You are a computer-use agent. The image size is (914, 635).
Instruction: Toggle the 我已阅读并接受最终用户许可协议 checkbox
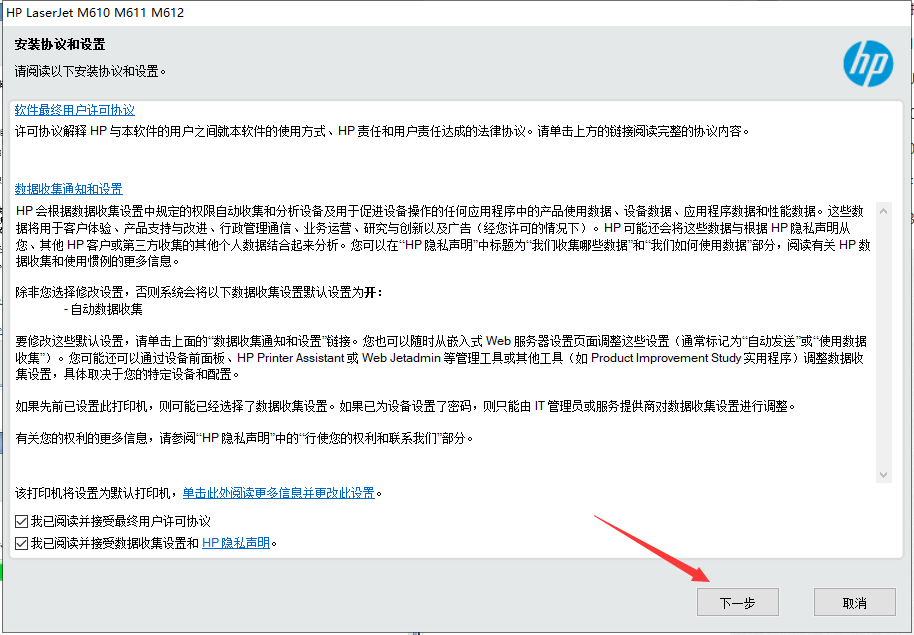click(22, 521)
